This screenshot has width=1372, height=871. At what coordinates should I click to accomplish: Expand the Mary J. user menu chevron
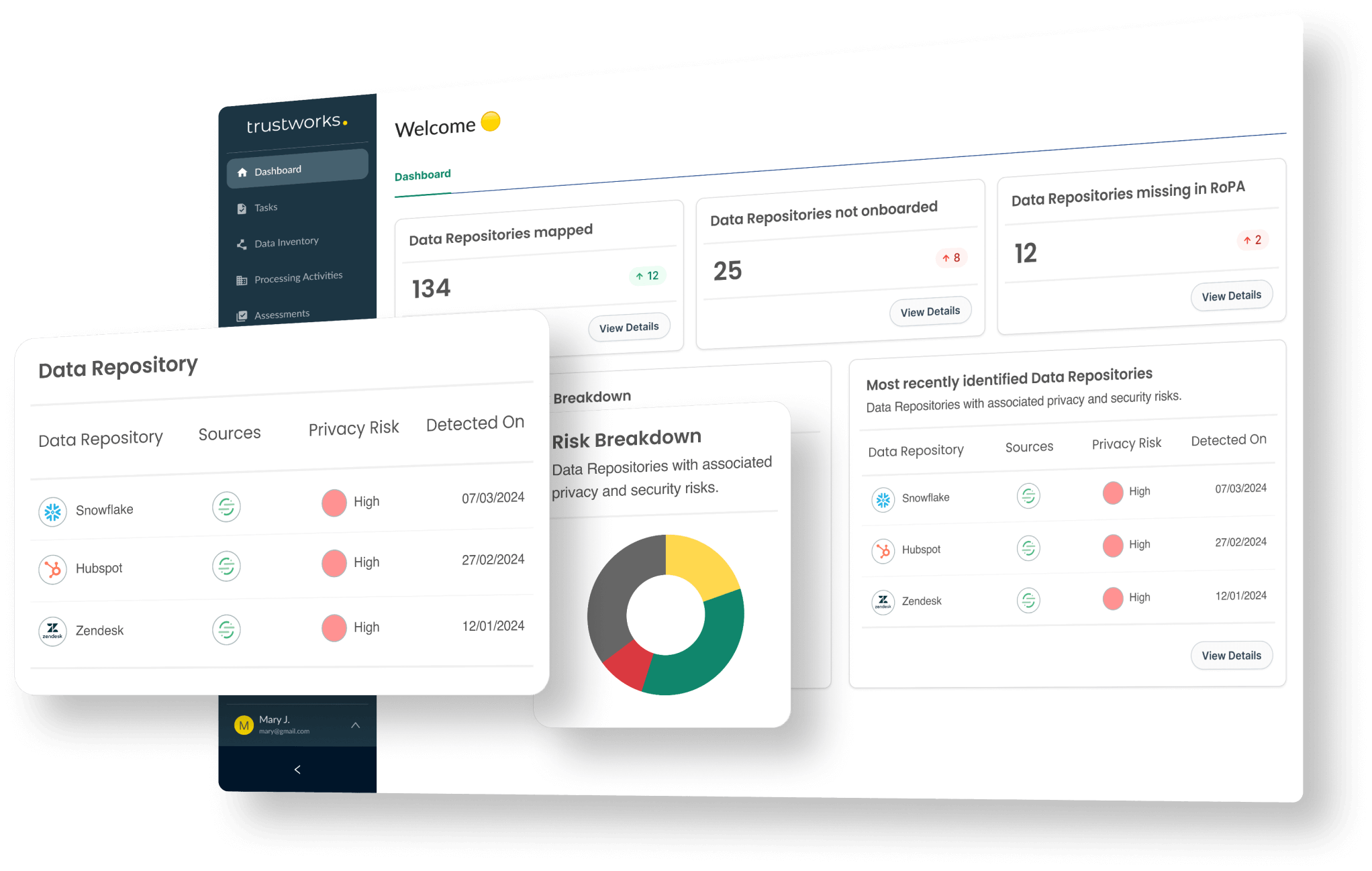pyautogui.click(x=356, y=725)
